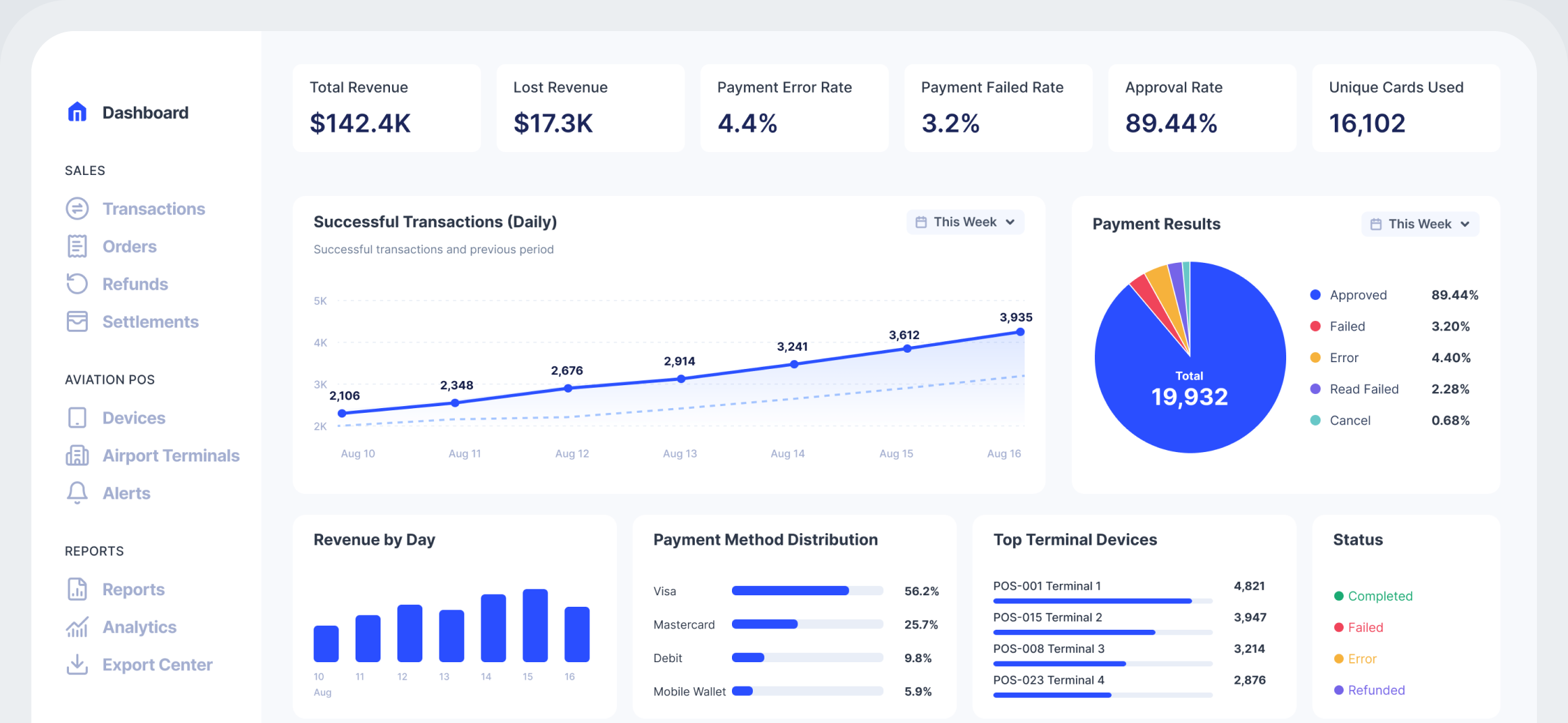
Task: Click the Failed red legend dot
Action: [1315, 326]
